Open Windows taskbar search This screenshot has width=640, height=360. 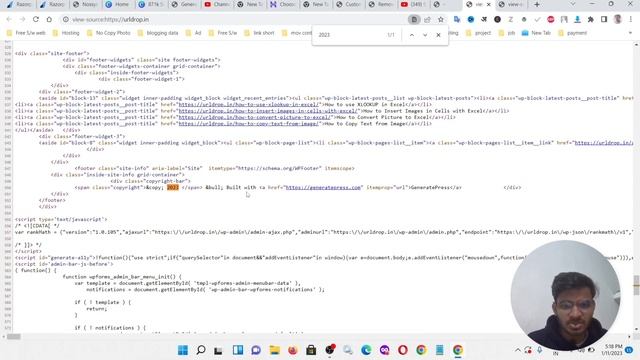tap(201, 350)
